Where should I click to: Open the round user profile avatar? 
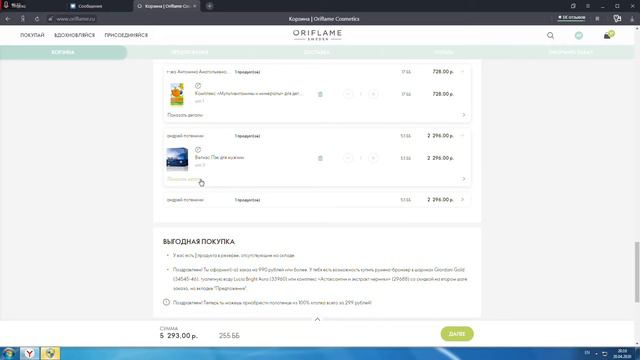click(578, 36)
